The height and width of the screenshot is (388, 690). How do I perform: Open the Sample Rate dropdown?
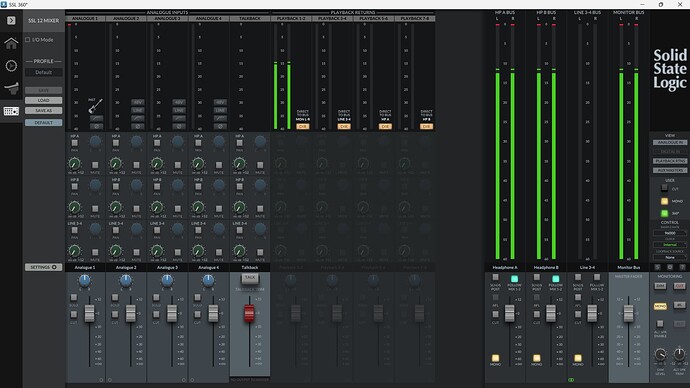coord(670,233)
